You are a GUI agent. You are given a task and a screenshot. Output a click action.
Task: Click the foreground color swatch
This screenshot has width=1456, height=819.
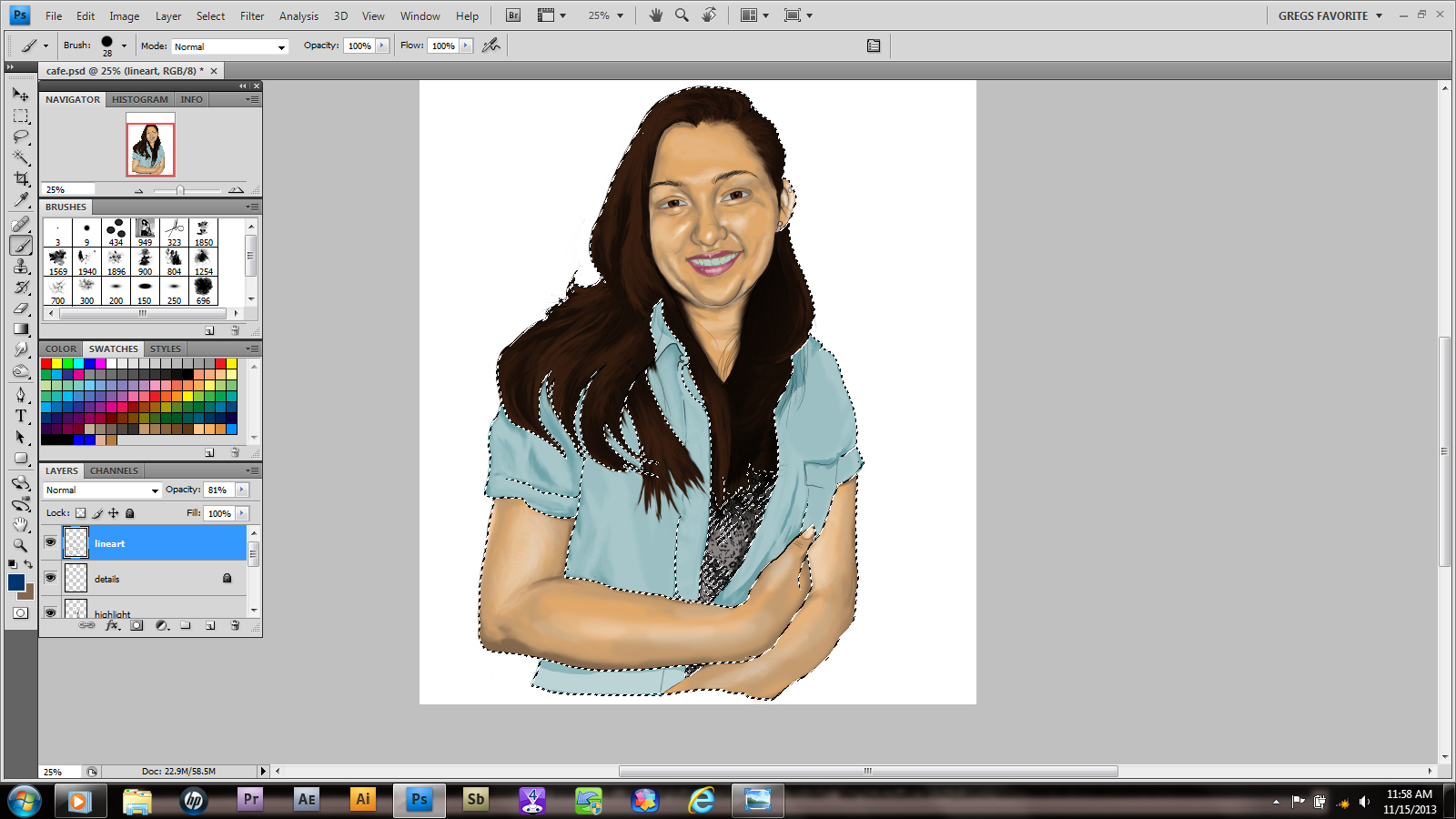[15, 582]
